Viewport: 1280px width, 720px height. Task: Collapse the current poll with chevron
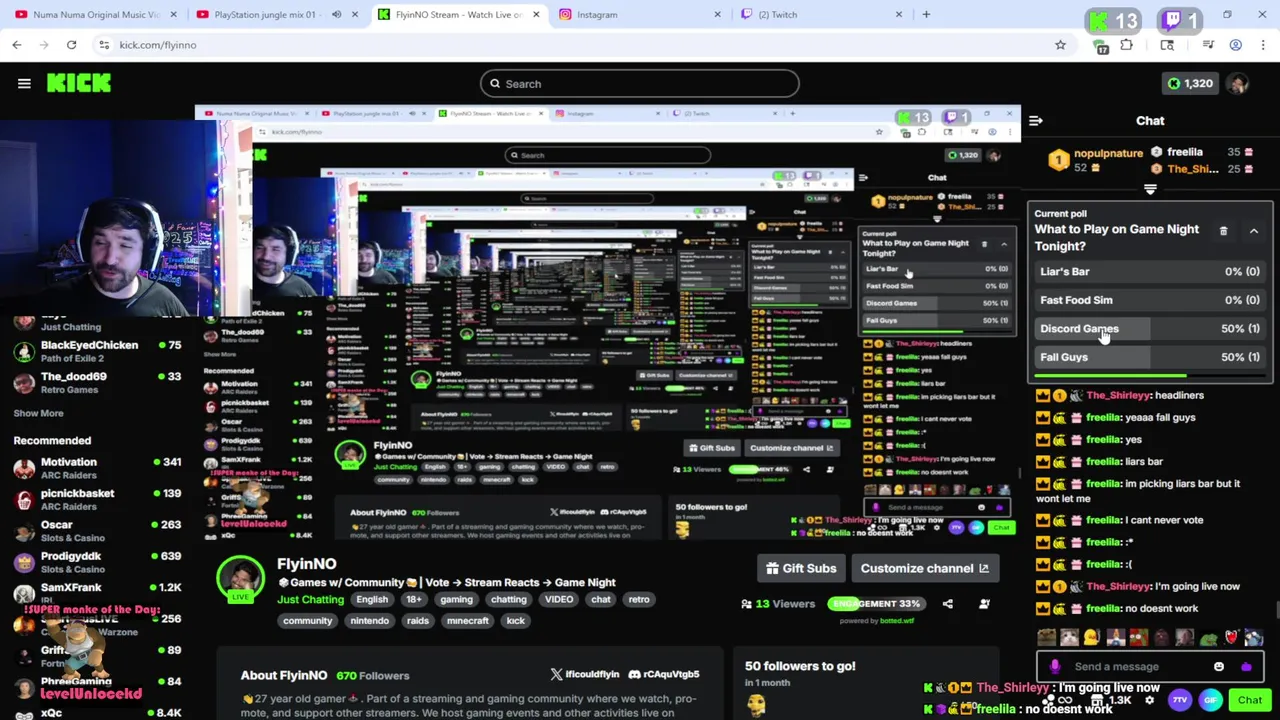(1253, 231)
